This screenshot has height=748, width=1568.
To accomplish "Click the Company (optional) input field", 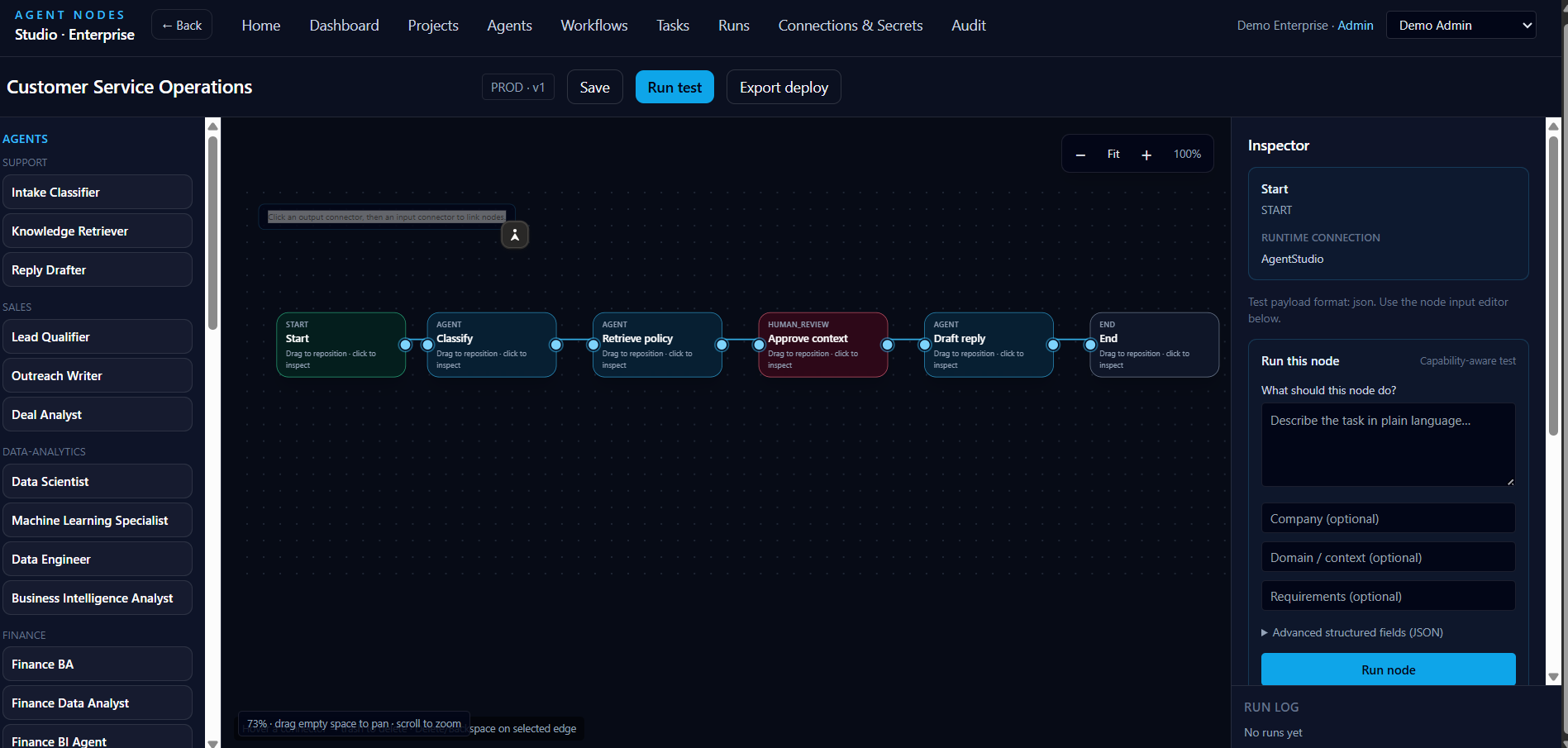I will point(1389,519).
